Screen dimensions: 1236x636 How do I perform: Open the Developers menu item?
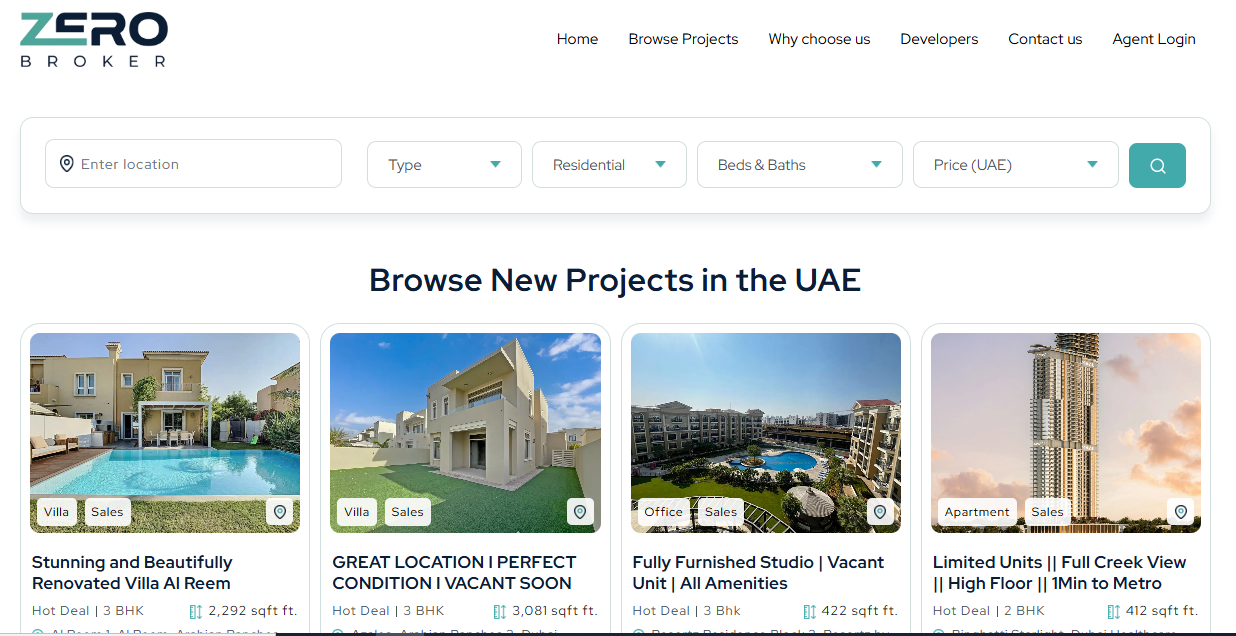(x=939, y=39)
